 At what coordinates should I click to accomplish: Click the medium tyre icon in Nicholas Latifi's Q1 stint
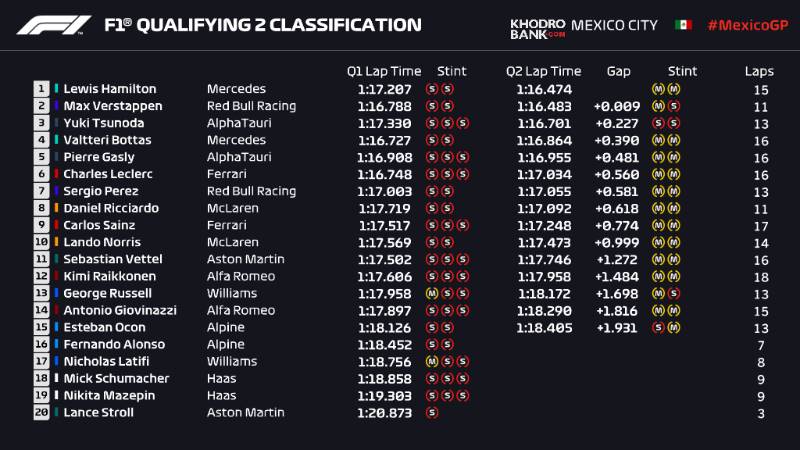point(432,362)
